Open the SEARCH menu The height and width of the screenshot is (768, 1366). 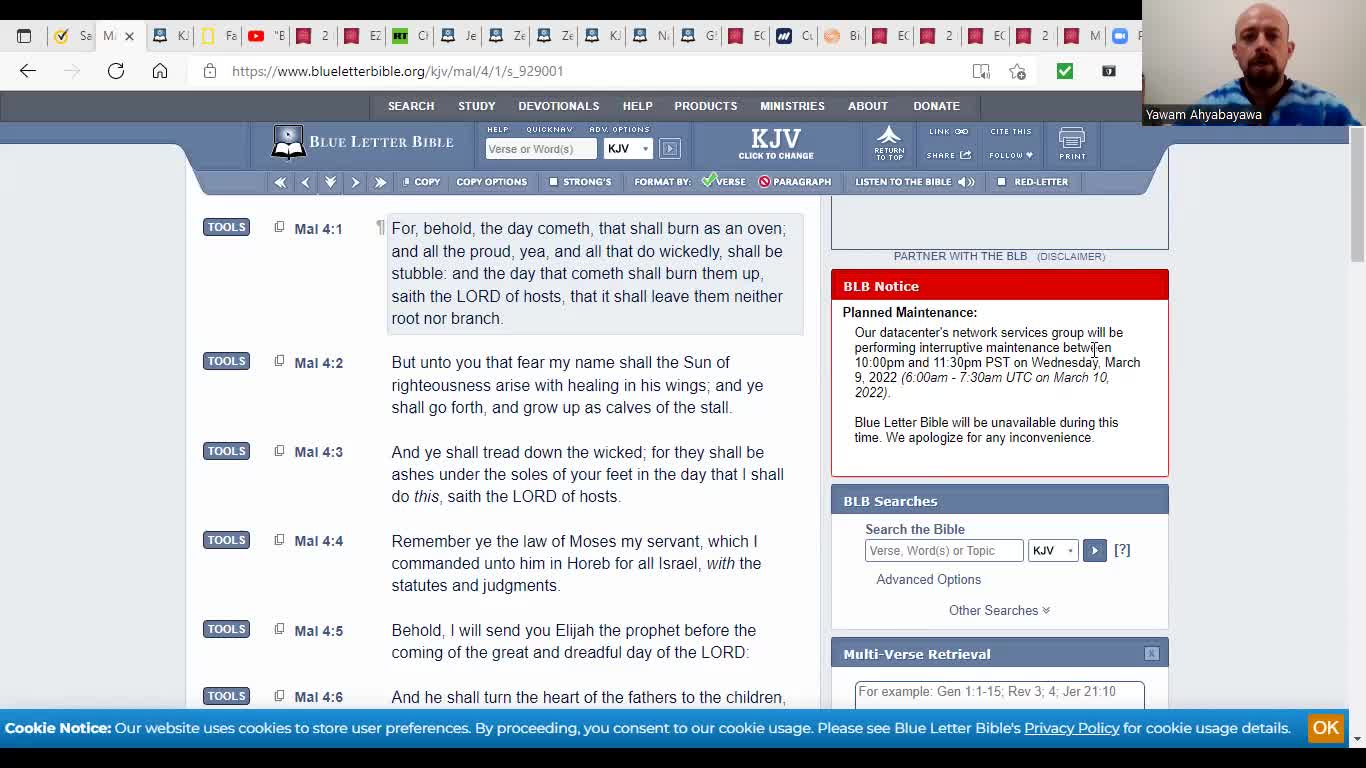point(411,106)
